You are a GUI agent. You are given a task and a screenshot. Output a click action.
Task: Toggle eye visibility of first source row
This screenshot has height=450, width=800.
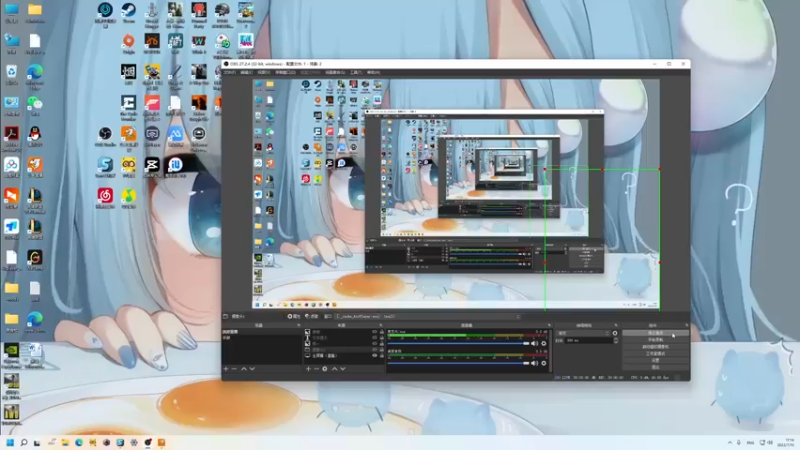(x=374, y=332)
